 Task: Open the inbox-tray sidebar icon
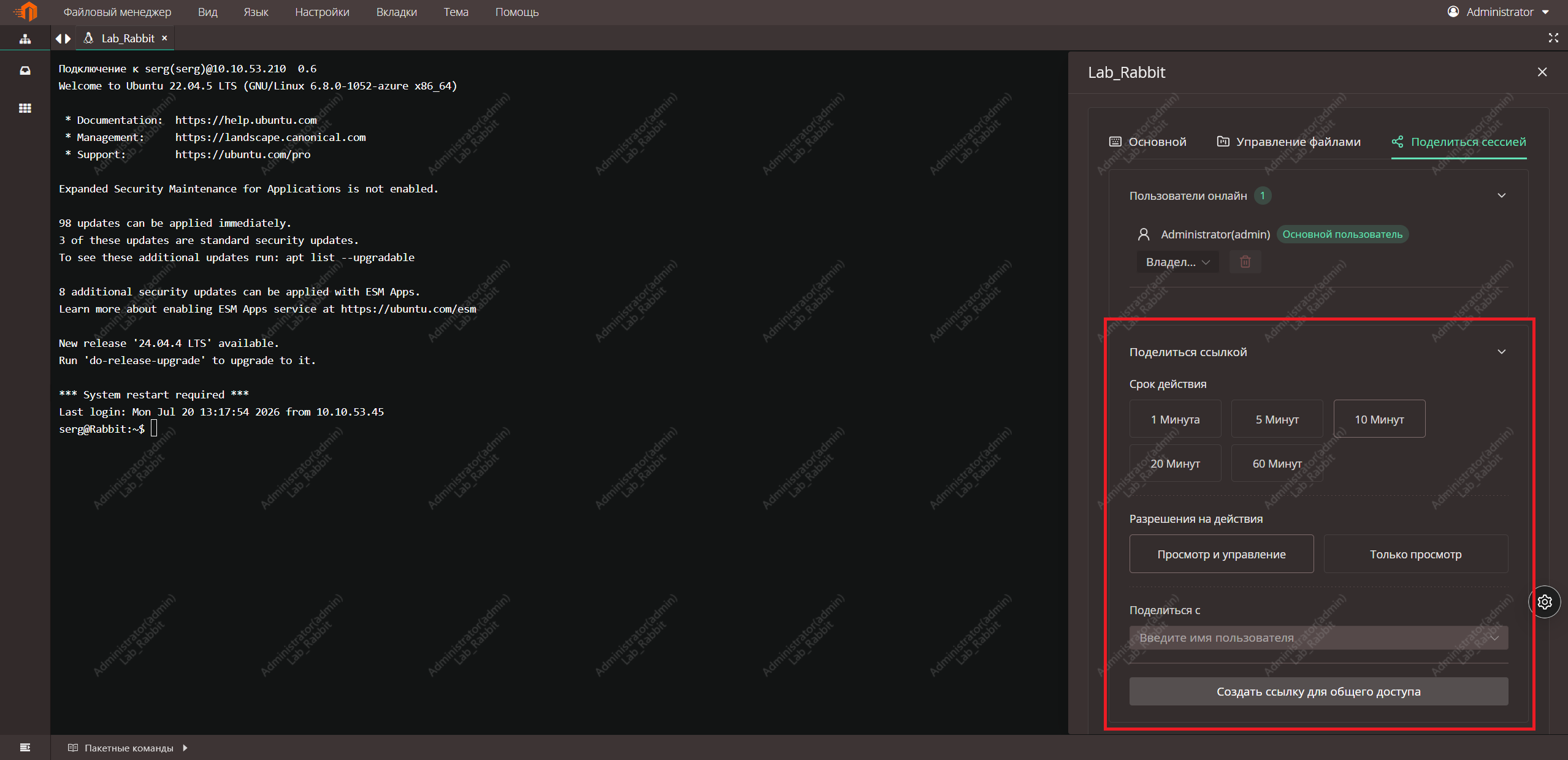[25, 70]
